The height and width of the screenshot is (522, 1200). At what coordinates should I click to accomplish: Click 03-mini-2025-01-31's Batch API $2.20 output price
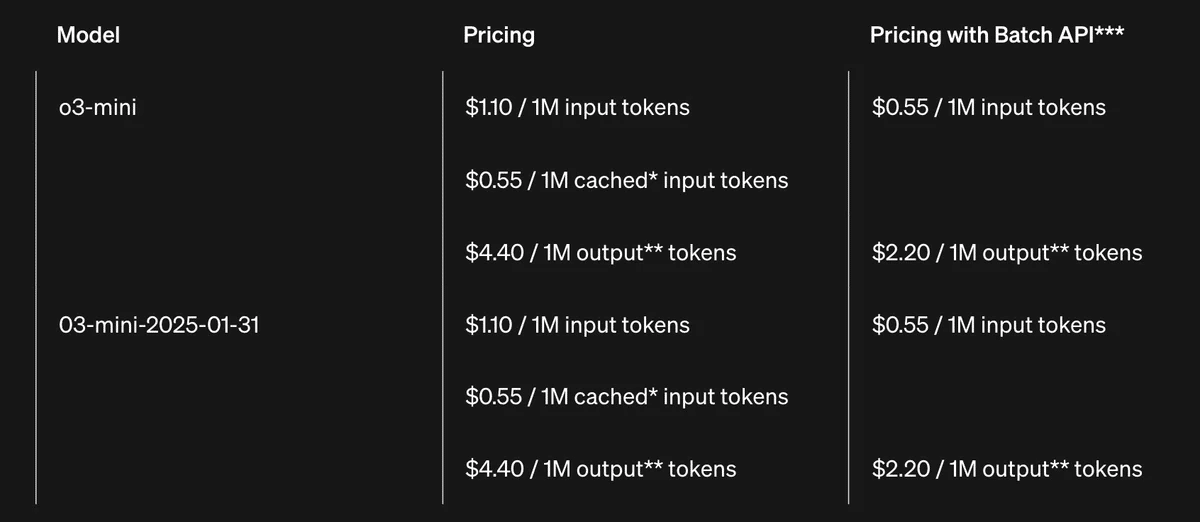(1007, 469)
